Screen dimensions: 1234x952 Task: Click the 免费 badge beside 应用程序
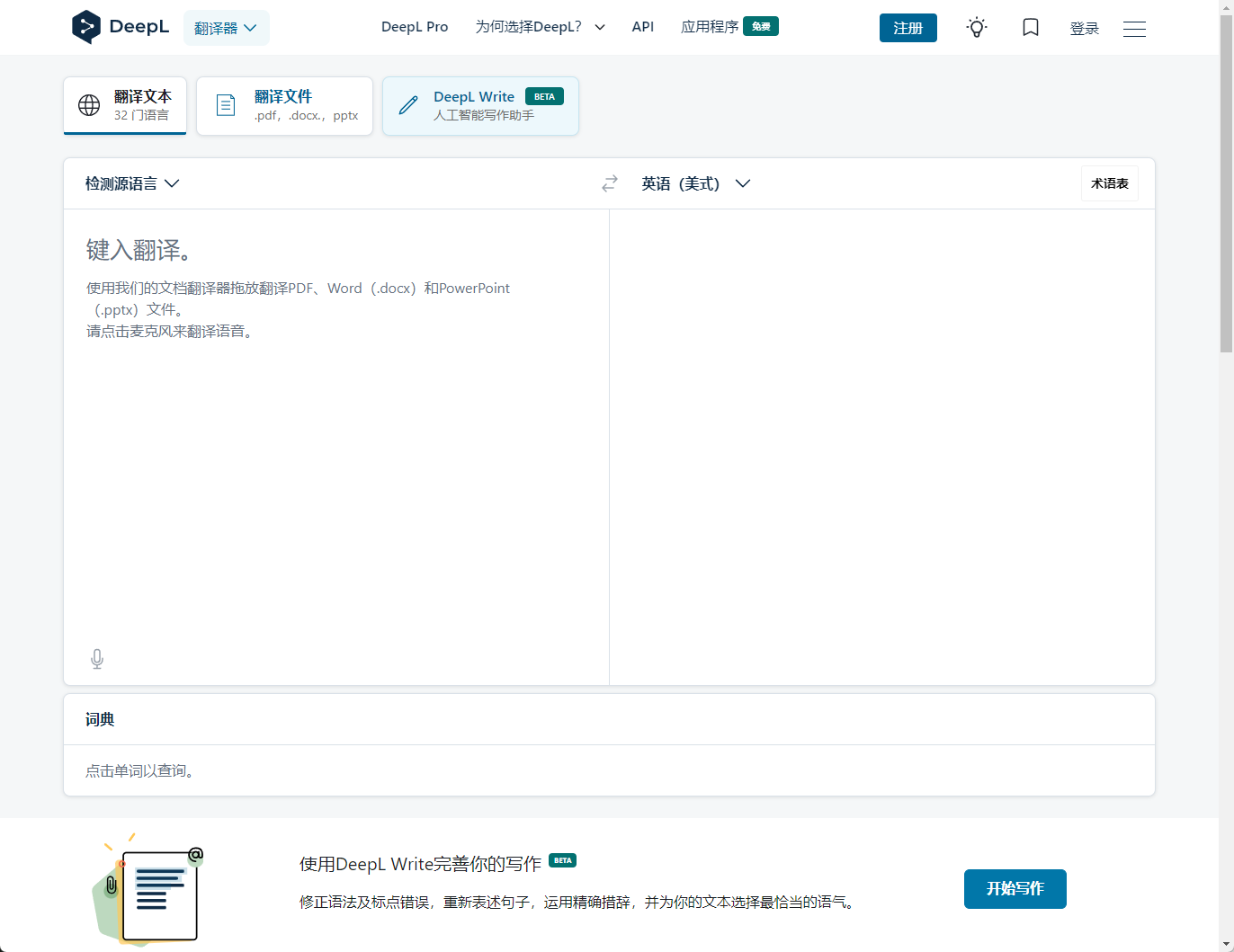click(x=761, y=26)
